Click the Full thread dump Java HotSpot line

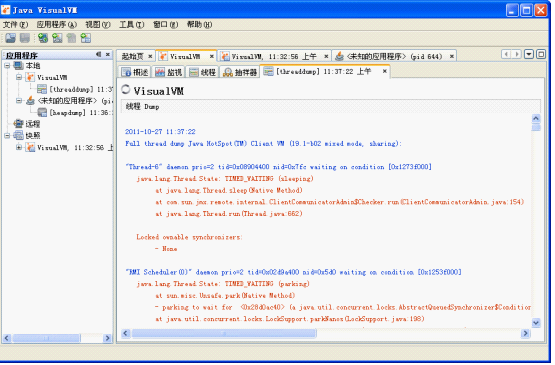pyautogui.click(x=263, y=143)
